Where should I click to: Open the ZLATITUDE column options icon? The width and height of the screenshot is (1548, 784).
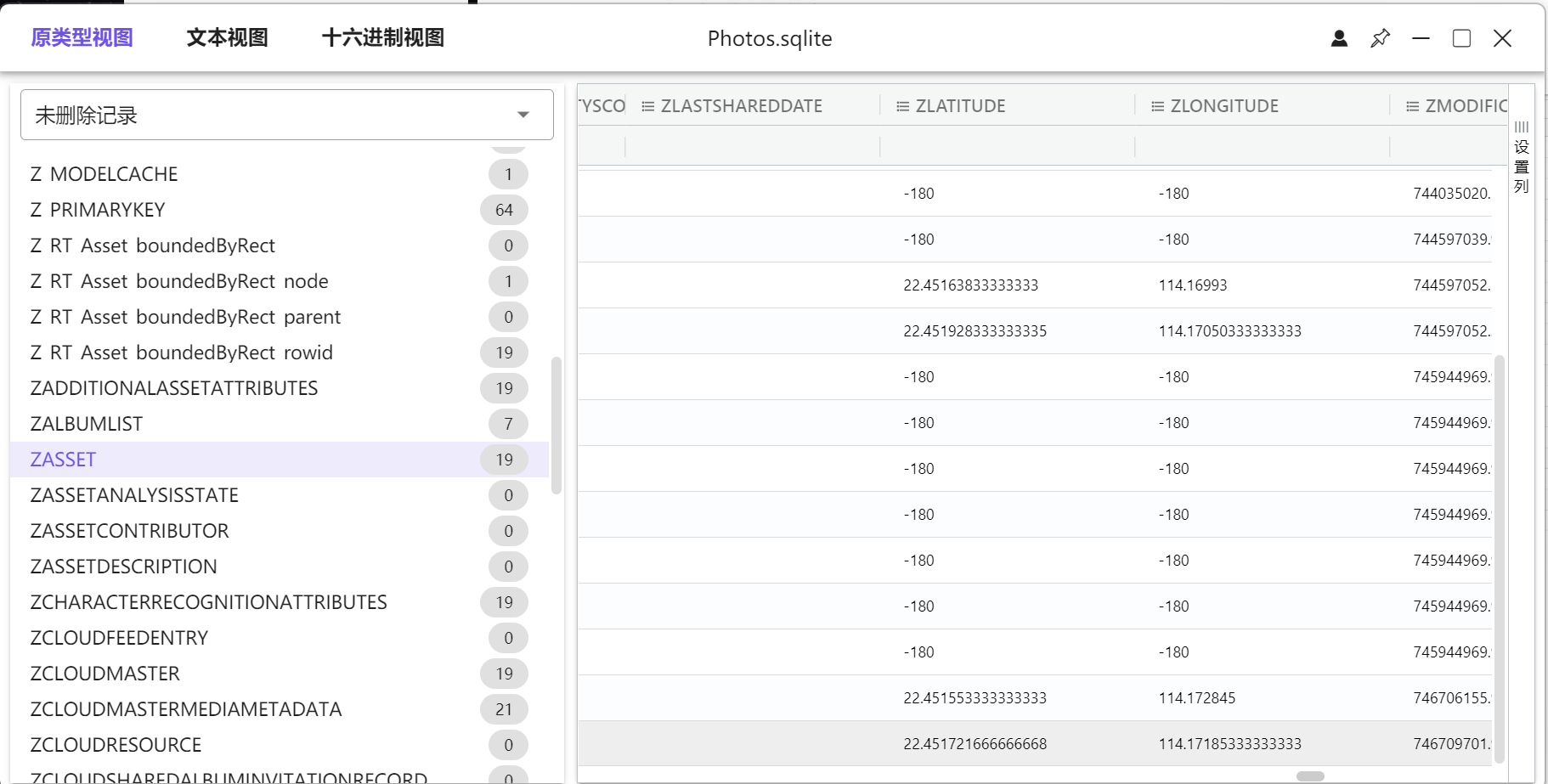[x=901, y=105]
